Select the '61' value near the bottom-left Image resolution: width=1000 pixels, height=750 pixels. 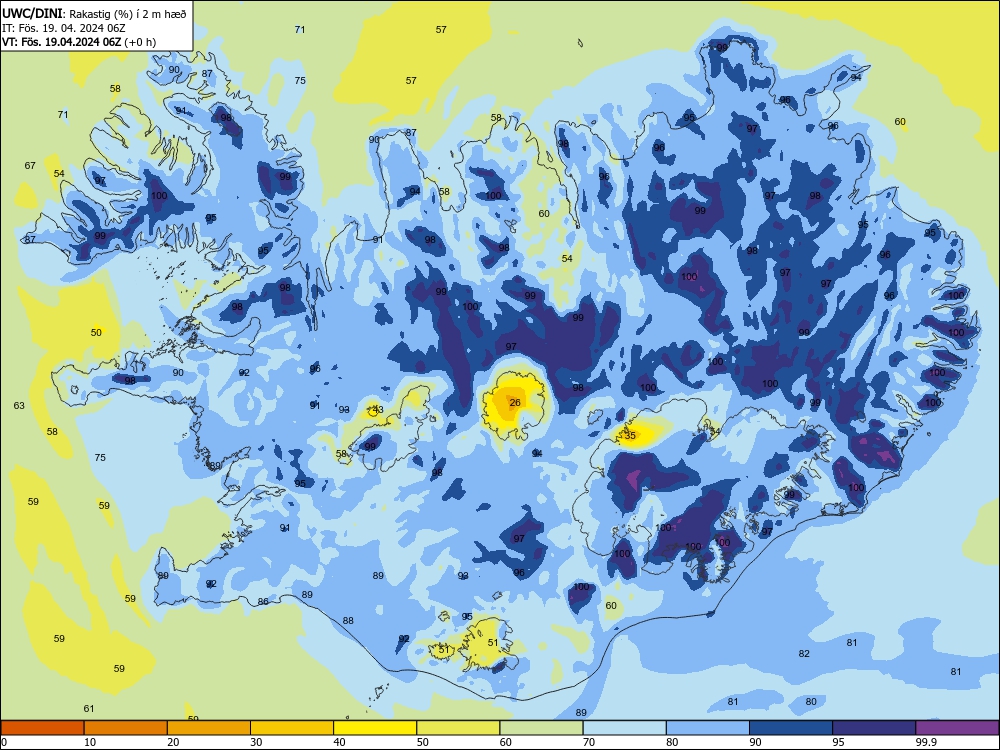point(89,709)
